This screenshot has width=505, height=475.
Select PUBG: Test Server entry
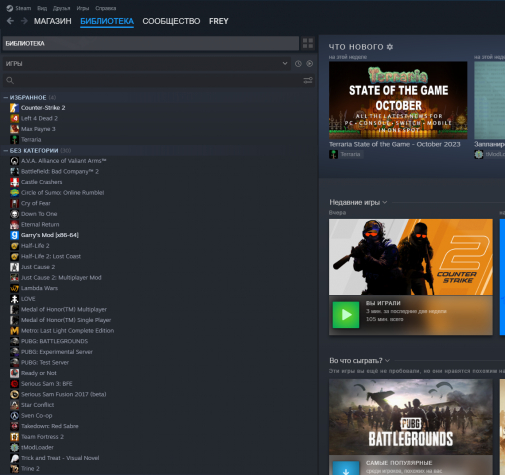coord(45,362)
